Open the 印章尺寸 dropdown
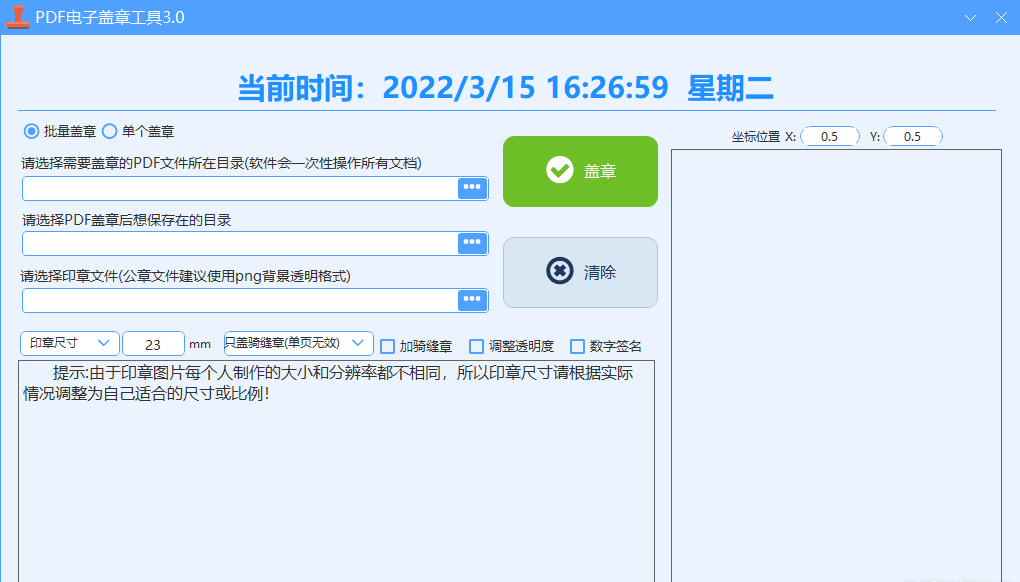This screenshot has height=582, width=1020. coord(70,343)
